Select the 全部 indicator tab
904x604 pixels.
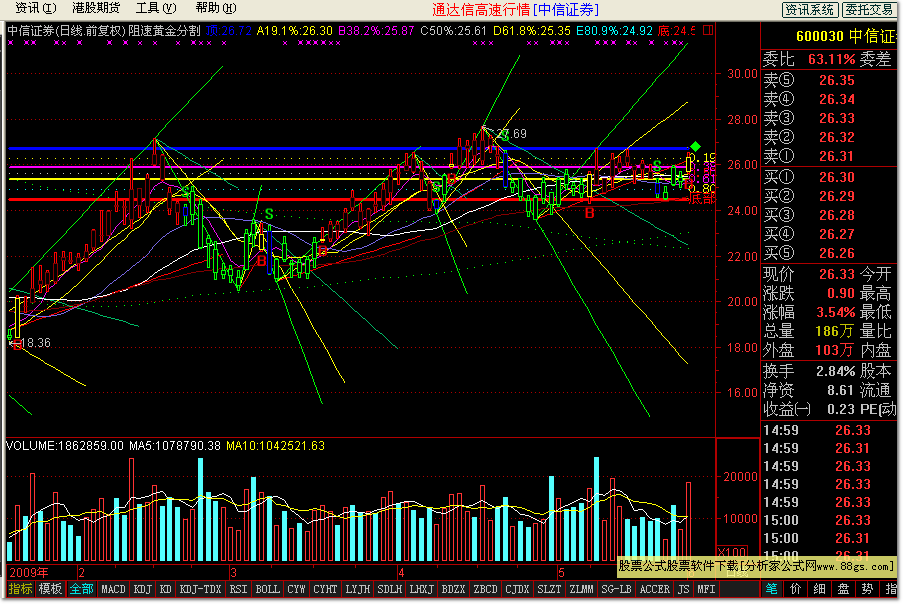pos(81,589)
